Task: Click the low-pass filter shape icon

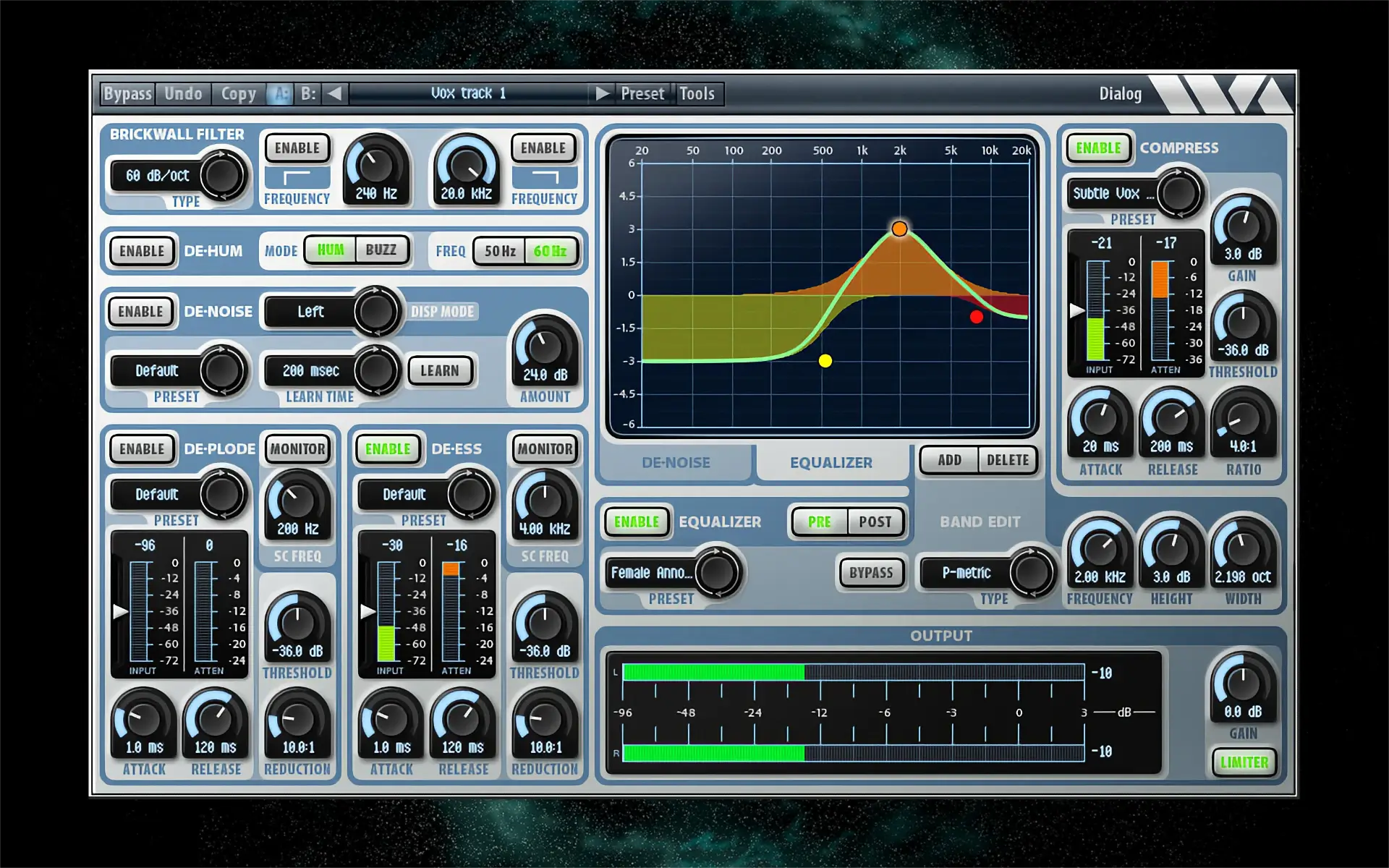Action: (544, 177)
